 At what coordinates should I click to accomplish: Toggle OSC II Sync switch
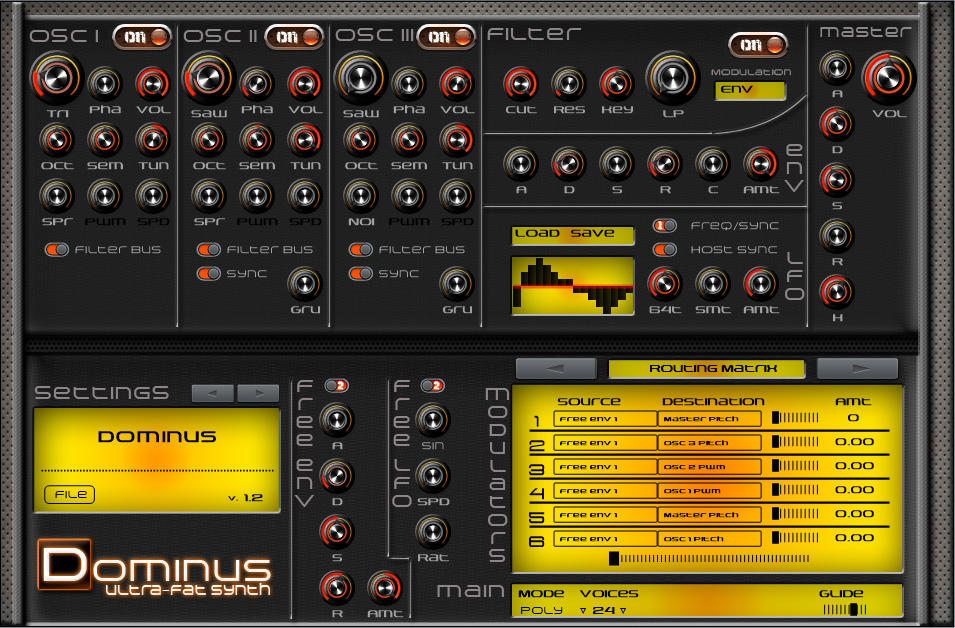tap(208, 273)
